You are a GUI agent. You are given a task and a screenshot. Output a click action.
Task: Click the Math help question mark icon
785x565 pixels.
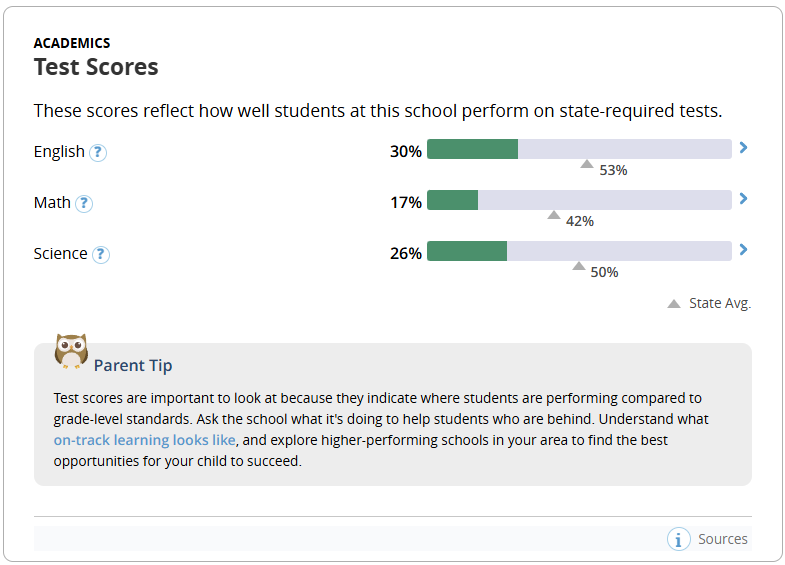[x=84, y=203]
